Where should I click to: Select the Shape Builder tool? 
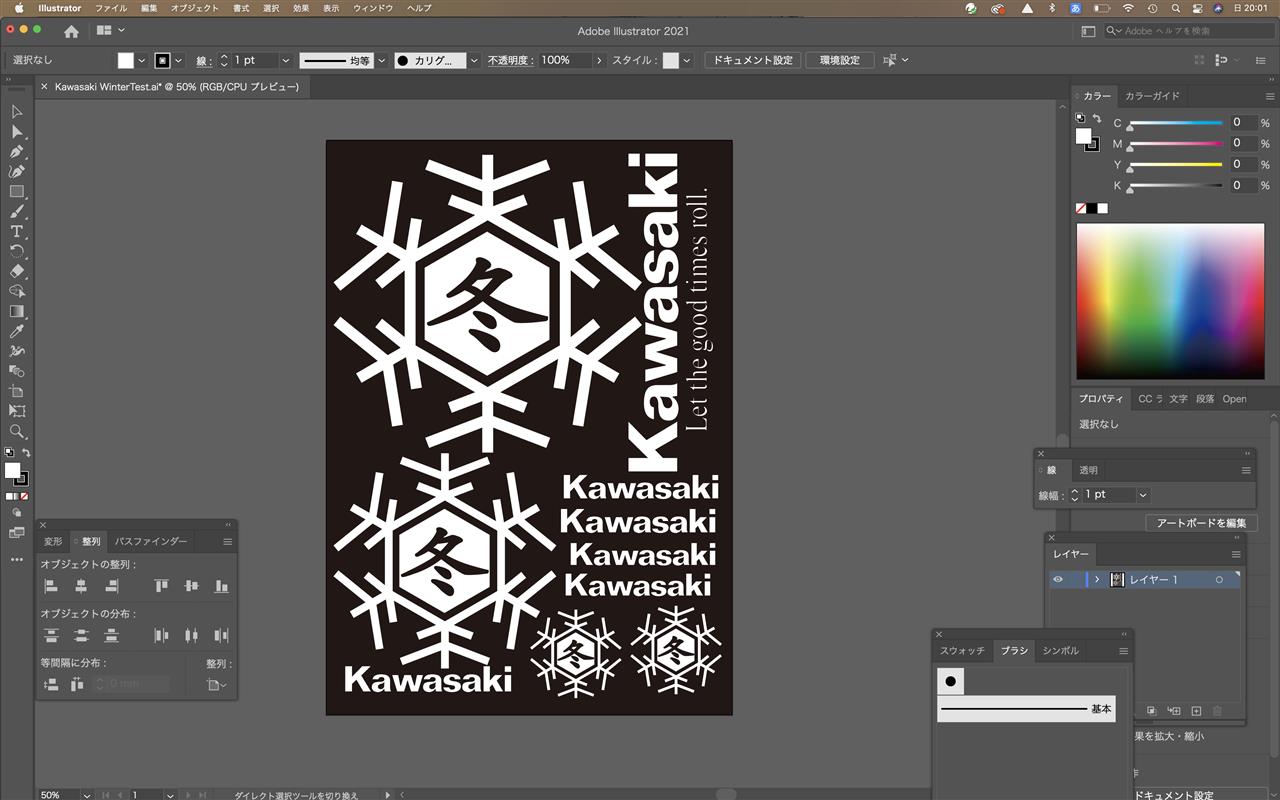[x=17, y=291]
